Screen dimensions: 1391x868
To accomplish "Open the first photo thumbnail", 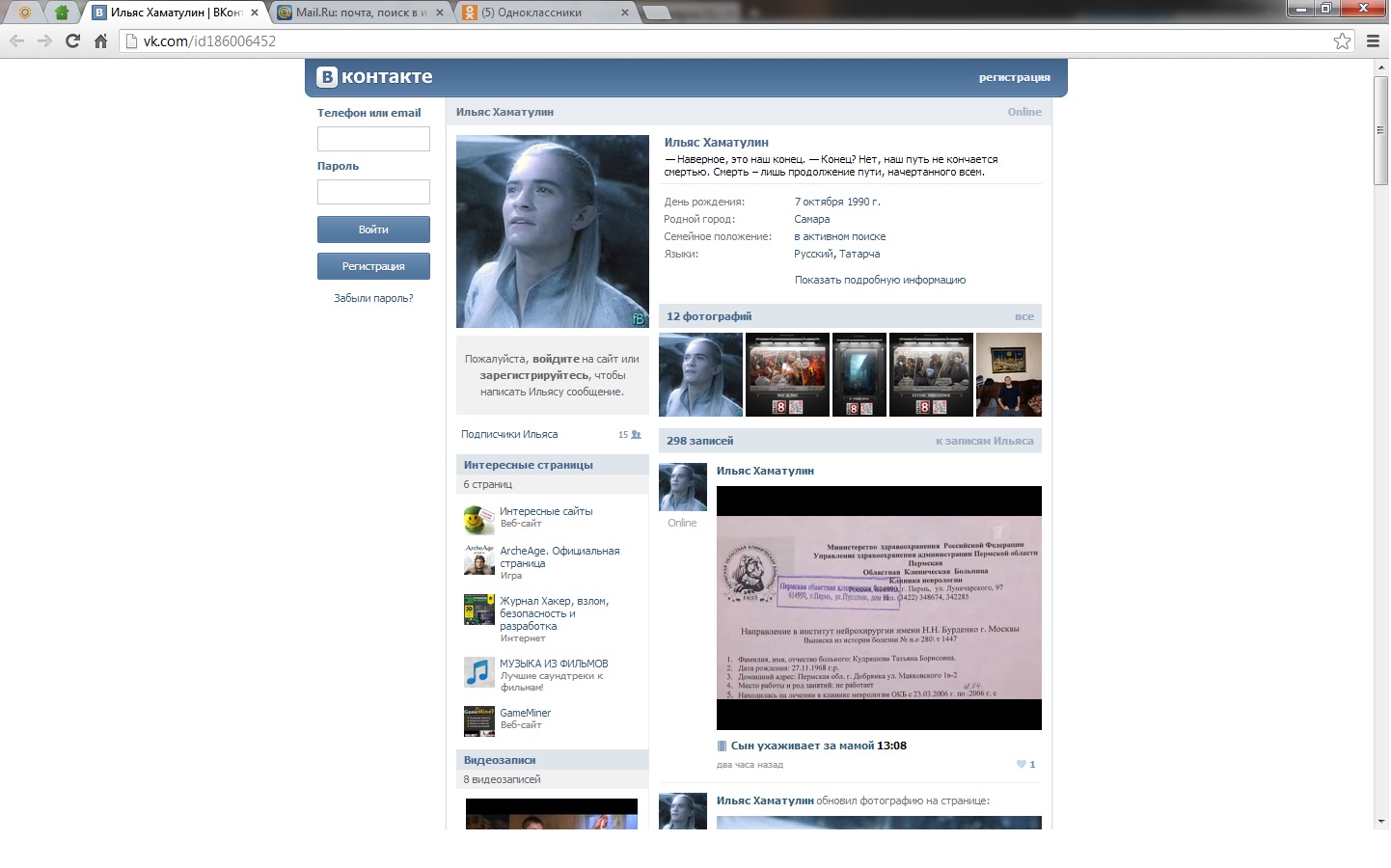I will pyautogui.click(x=700, y=375).
